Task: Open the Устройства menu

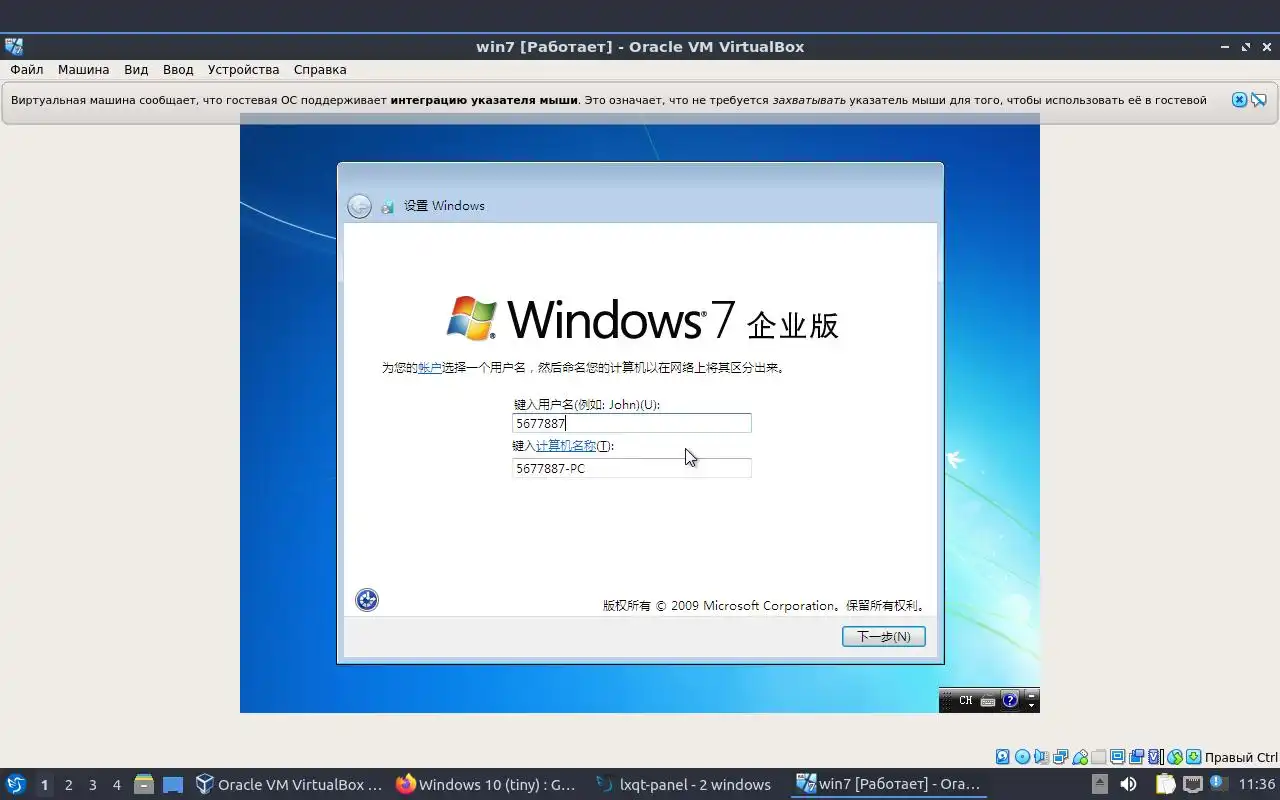Action: 243,69
